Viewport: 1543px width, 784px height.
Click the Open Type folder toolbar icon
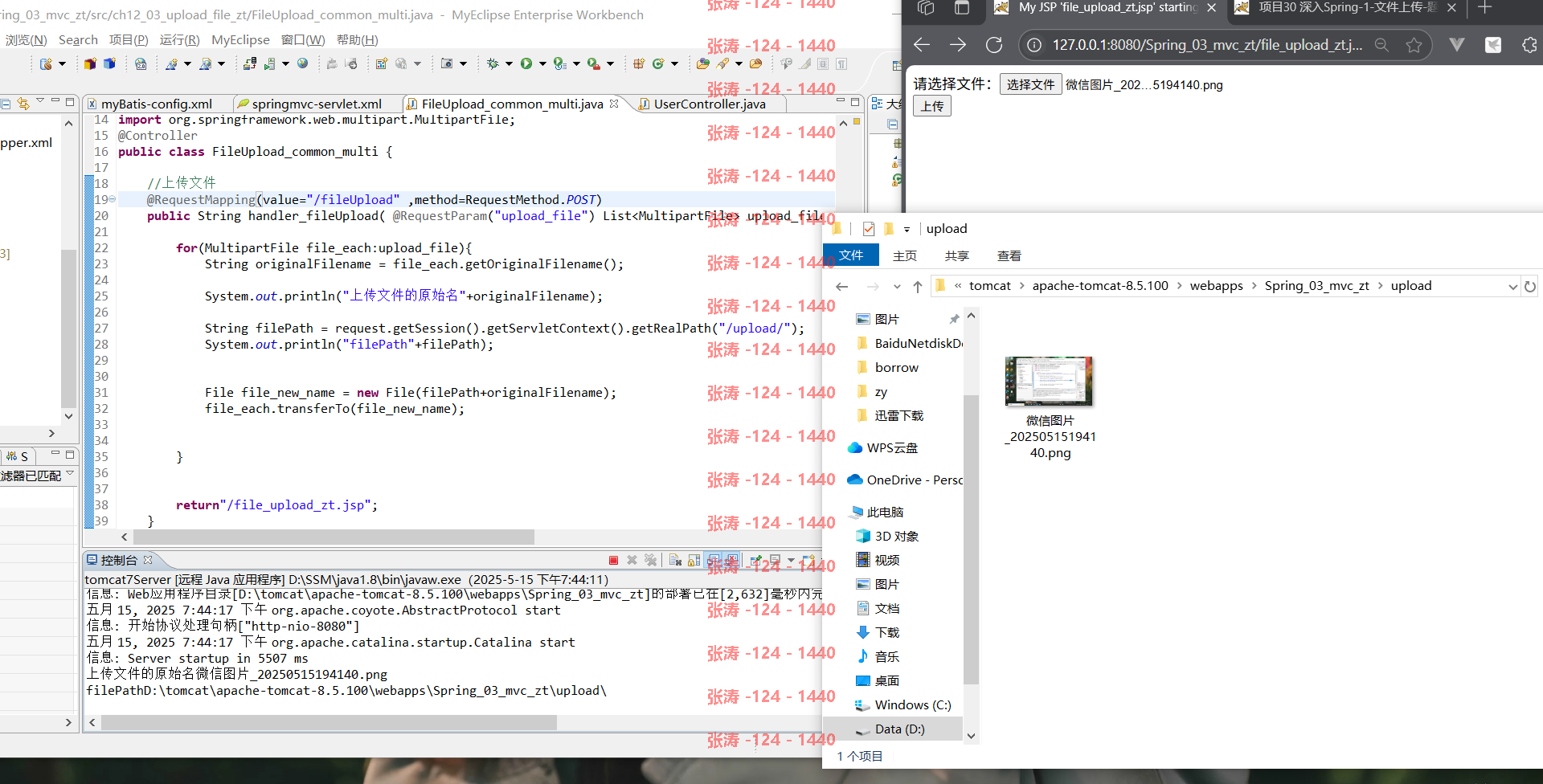coord(702,63)
